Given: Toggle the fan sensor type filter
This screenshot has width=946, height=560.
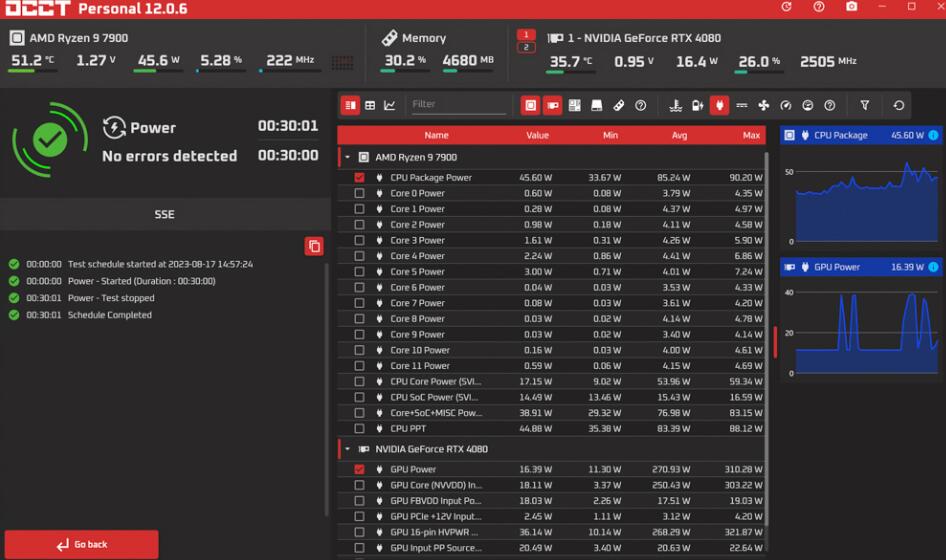Looking at the screenshot, I should (764, 106).
